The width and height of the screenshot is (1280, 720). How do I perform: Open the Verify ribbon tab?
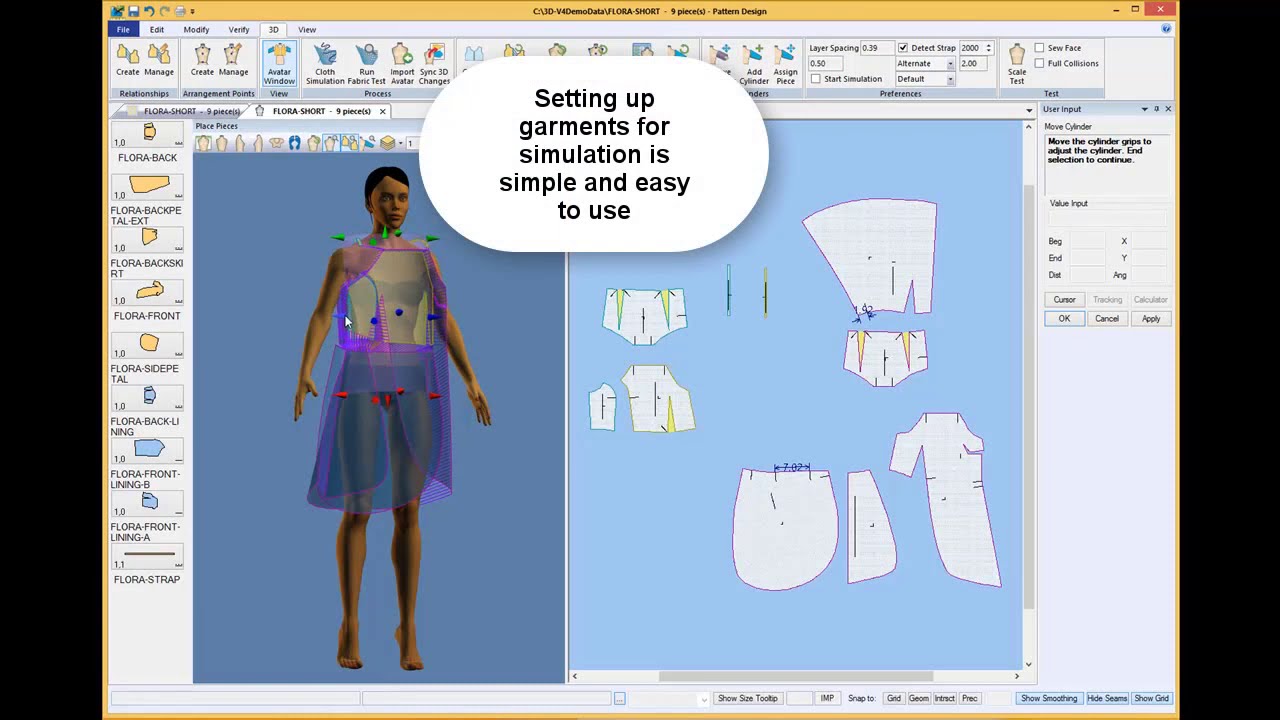(238, 30)
